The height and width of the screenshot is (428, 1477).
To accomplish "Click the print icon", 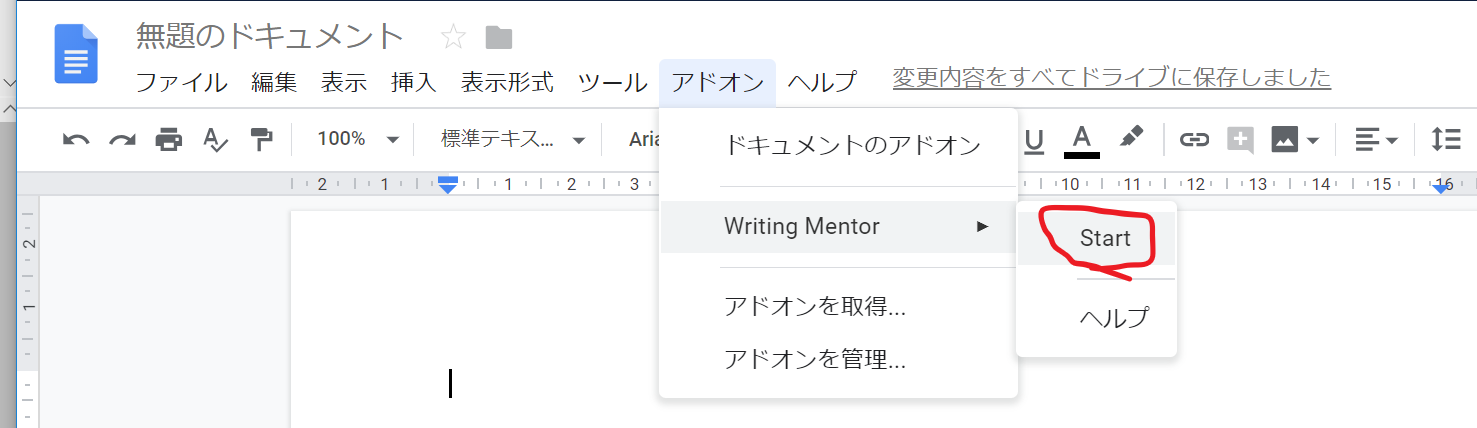I will click(x=169, y=140).
